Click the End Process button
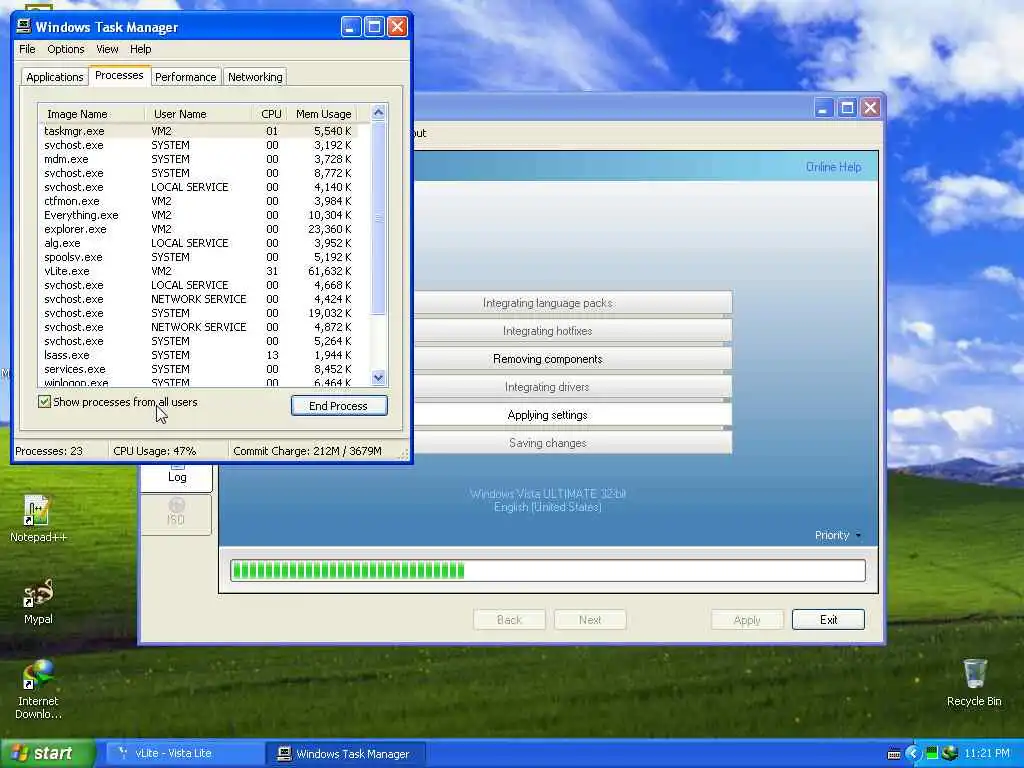The height and width of the screenshot is (768, 1024). [x=339, y=406]
